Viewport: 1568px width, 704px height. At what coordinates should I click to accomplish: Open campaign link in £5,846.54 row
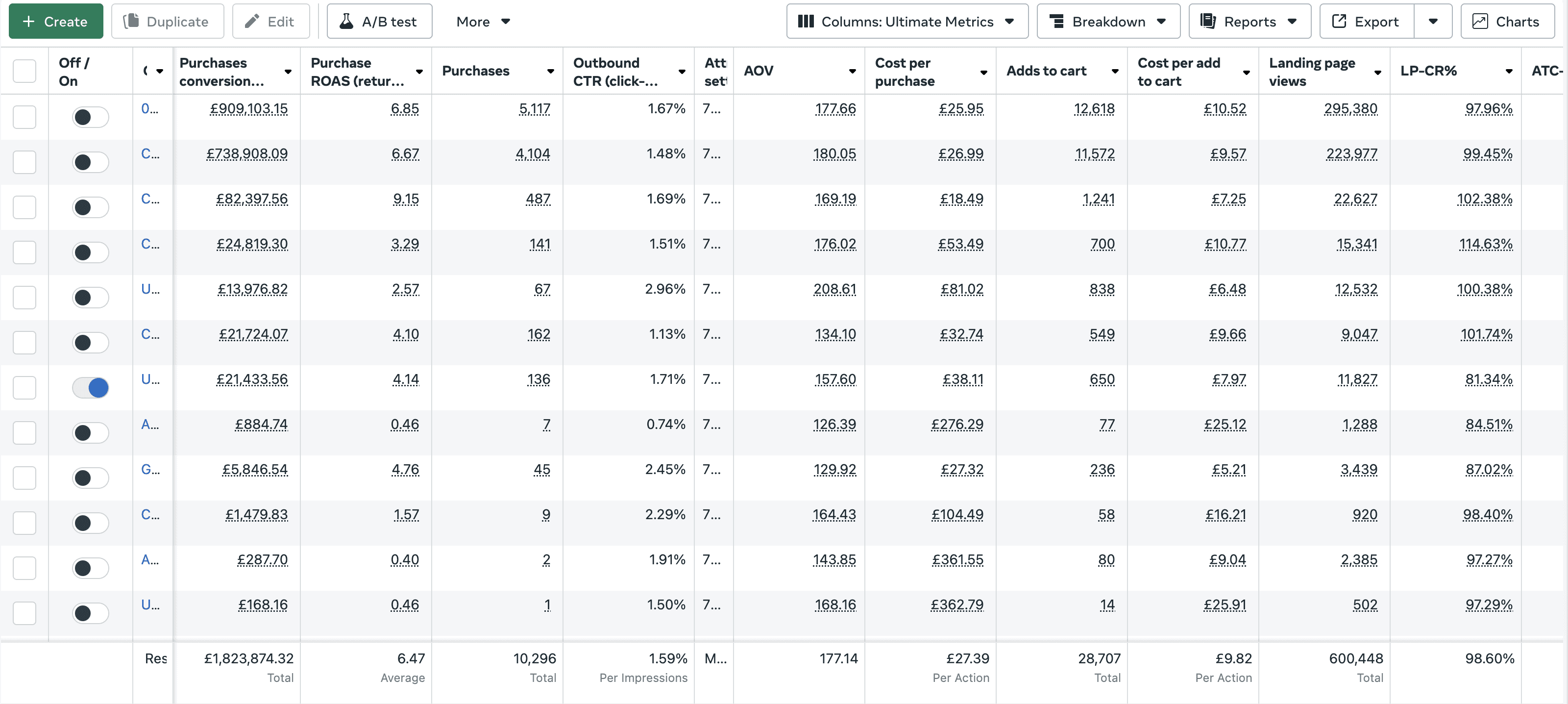(x=150, y=470)
